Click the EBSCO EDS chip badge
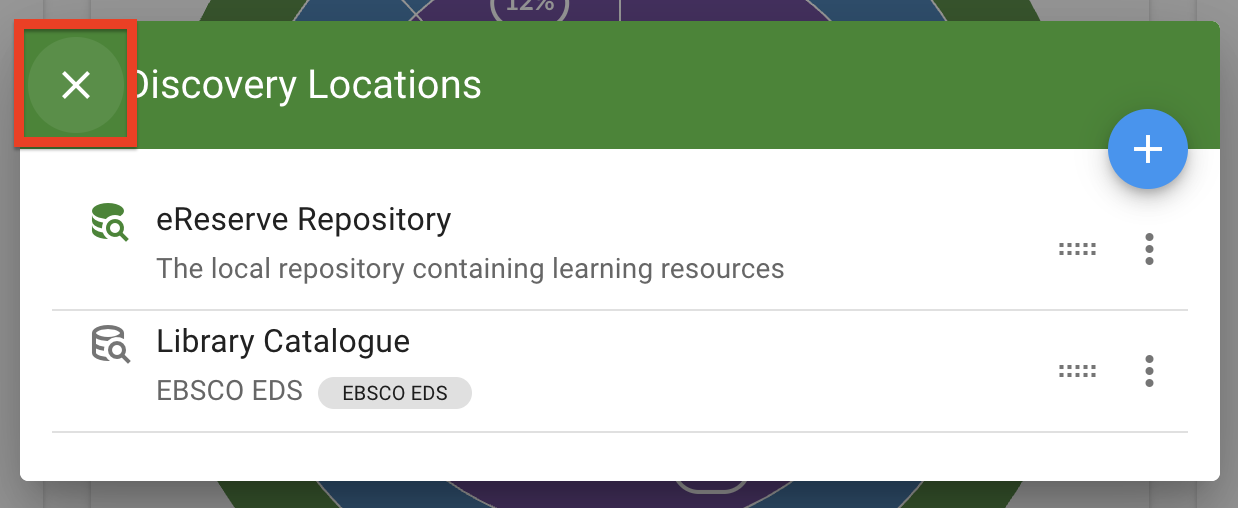 point(394,393)
